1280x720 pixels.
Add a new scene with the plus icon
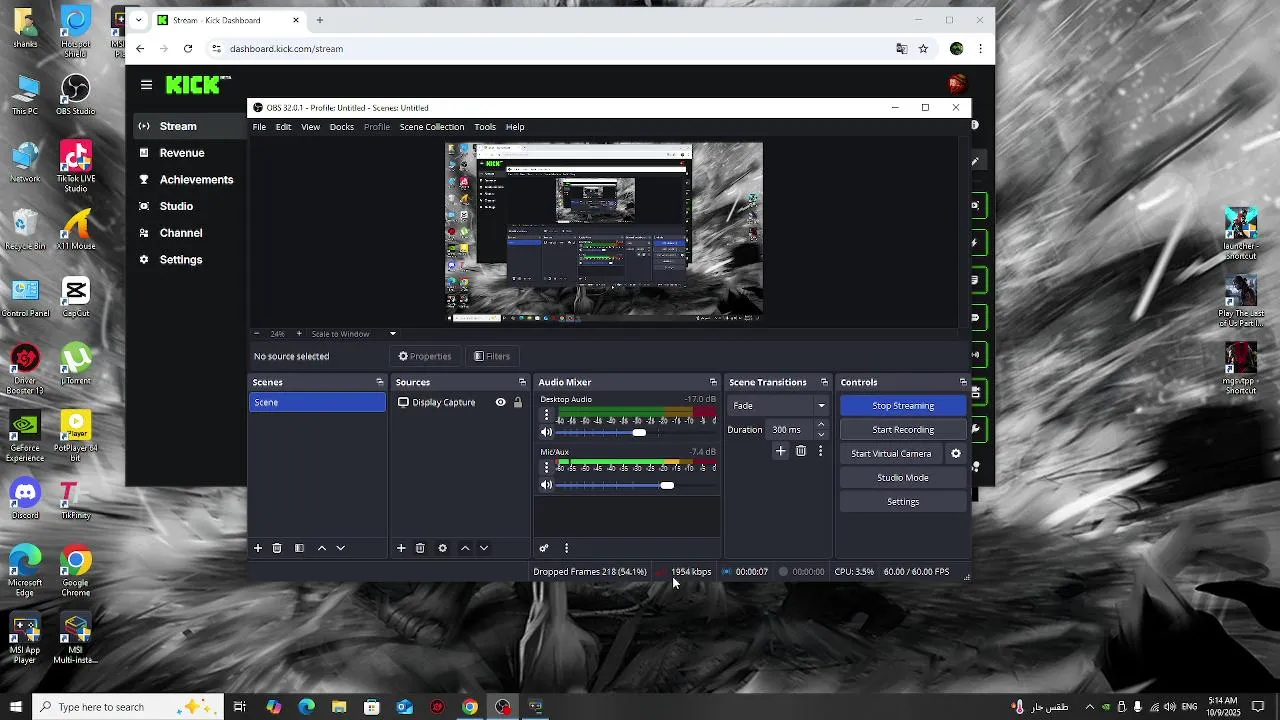click(x=258, y=548)
